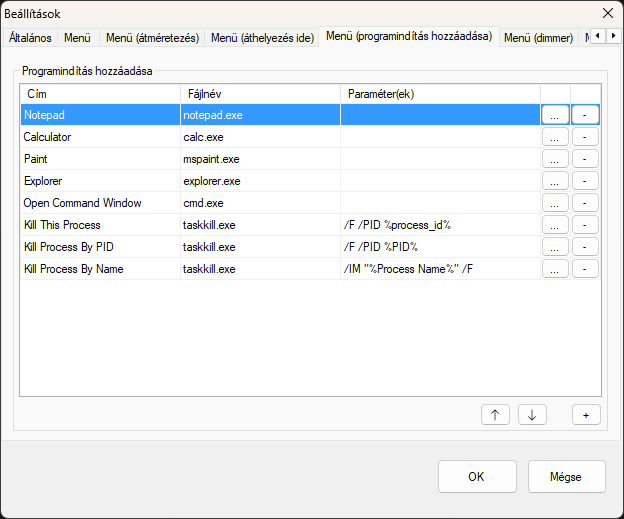Viewport: 624px width, 519px height.
Task: Click the /IM "%Process Name%" /F parameter
Action: tap(440, 269)
